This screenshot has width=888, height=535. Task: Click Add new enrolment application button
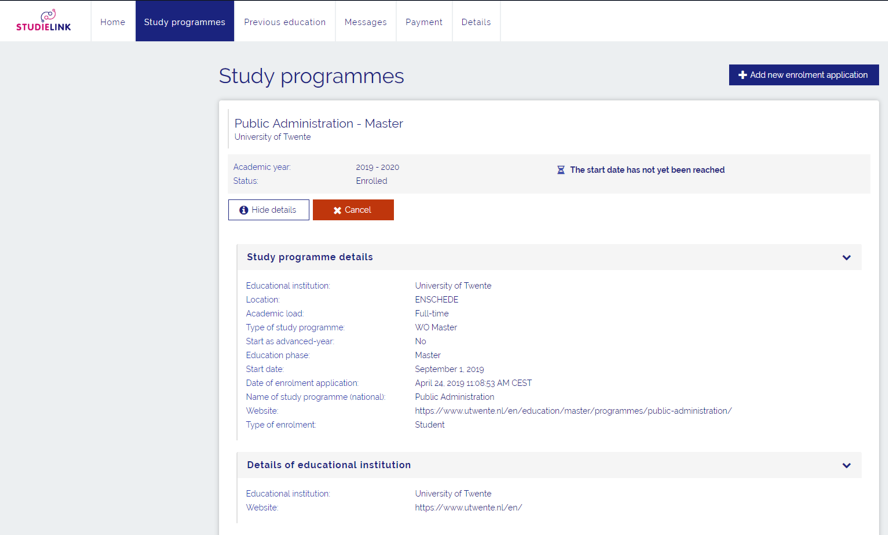tap(804, 75)
